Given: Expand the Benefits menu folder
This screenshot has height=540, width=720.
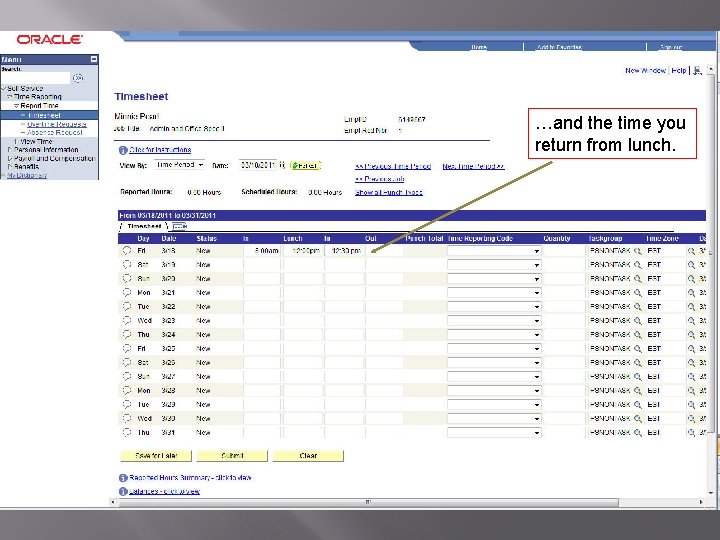Looking at the screenshot, I should [x=10, y=167].
